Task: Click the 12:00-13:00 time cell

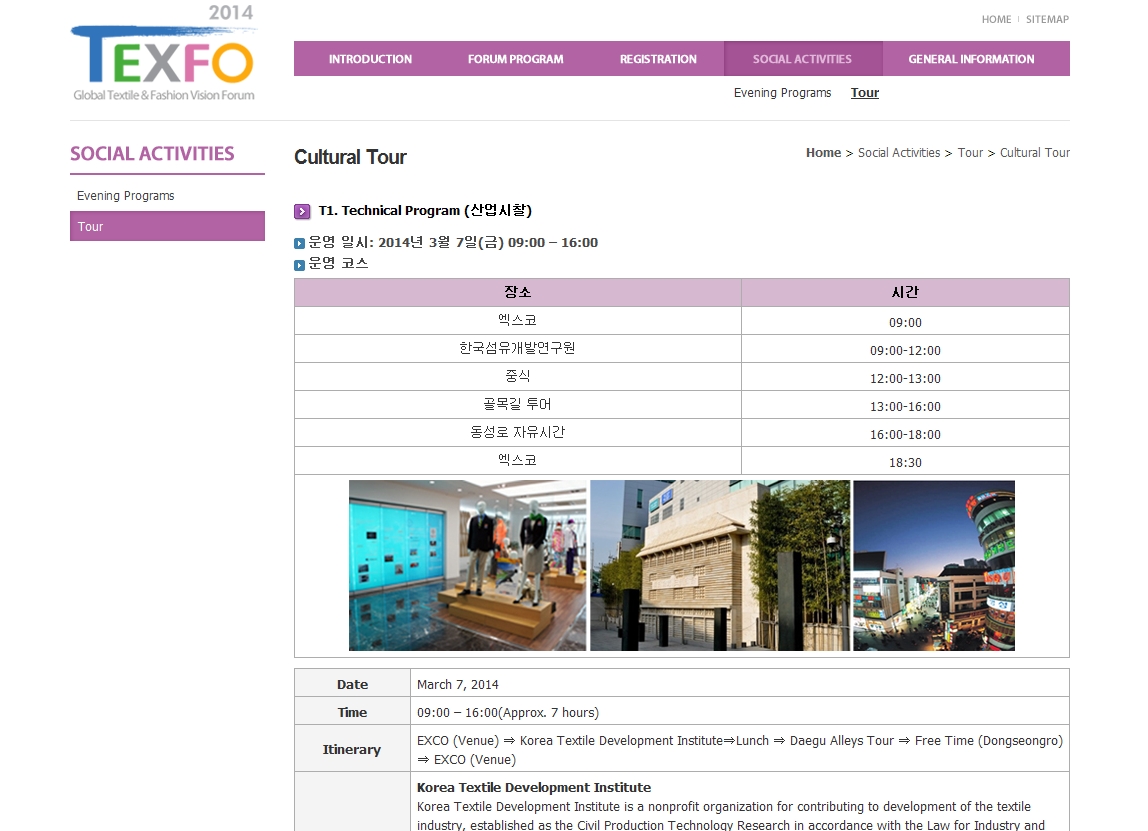Action: tap(905, 378)
